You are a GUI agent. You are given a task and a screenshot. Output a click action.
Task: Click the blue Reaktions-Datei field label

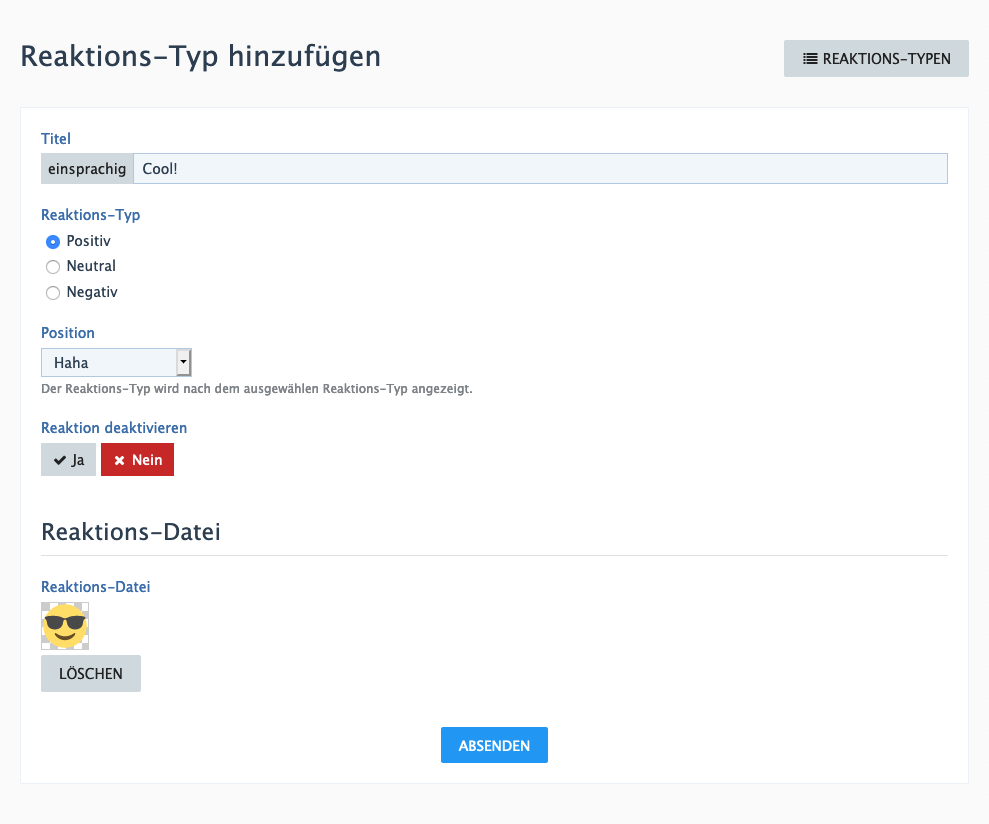coord(96,587)
